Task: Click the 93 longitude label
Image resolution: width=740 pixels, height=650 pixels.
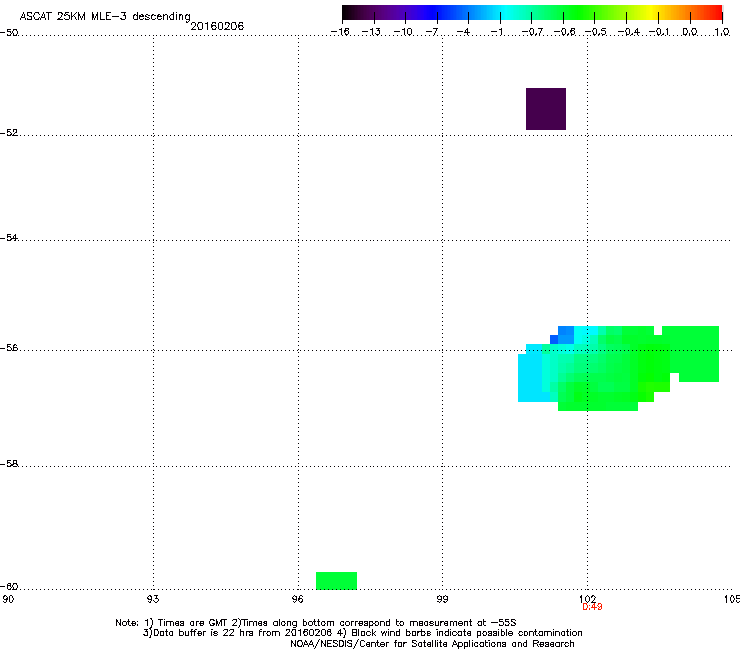Action: (x=153, y=599)
